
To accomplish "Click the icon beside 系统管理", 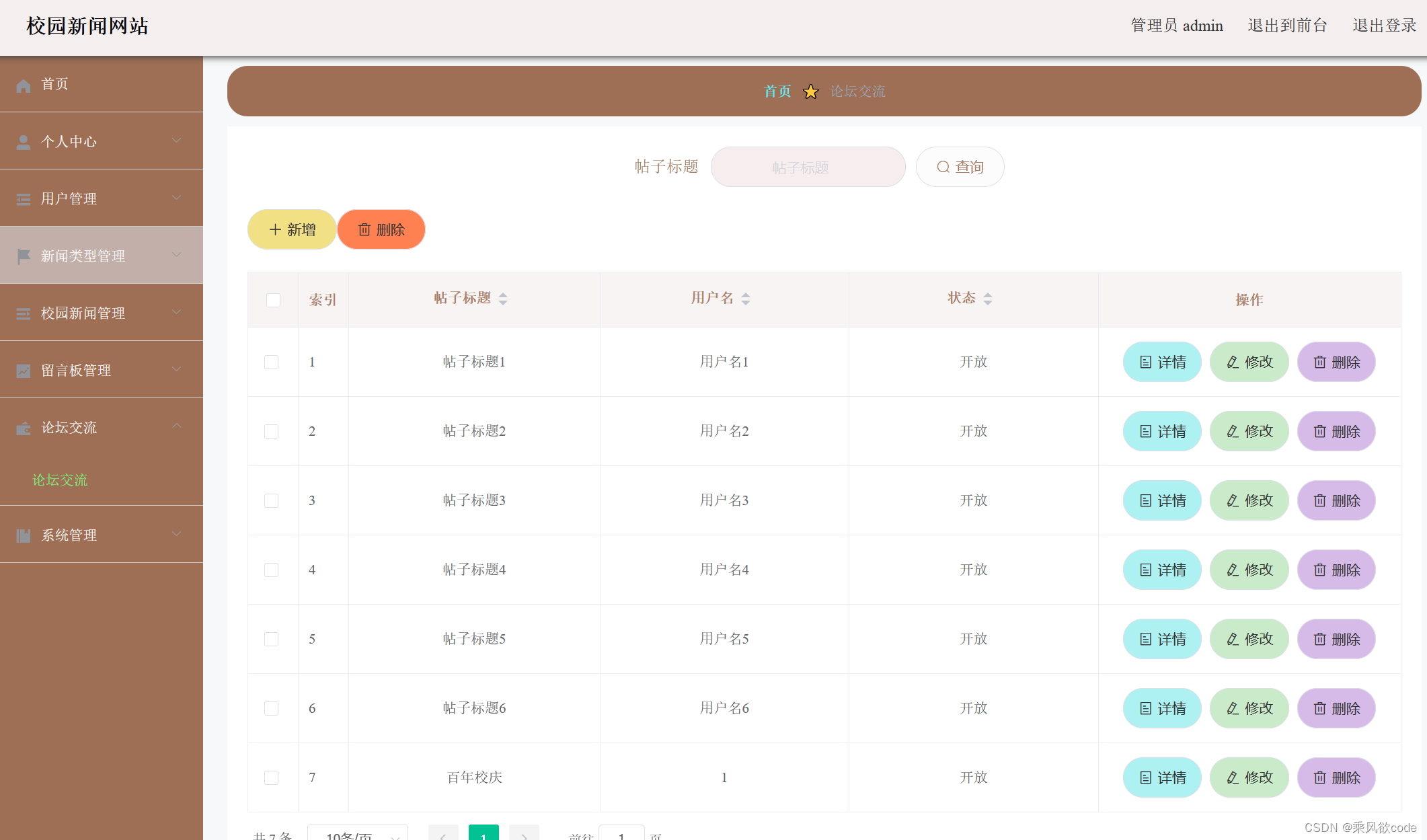I will click(x=24, y=535).
